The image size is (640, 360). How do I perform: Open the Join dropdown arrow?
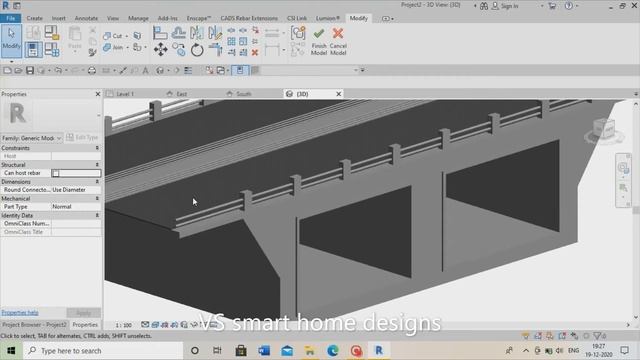[127, 48]
